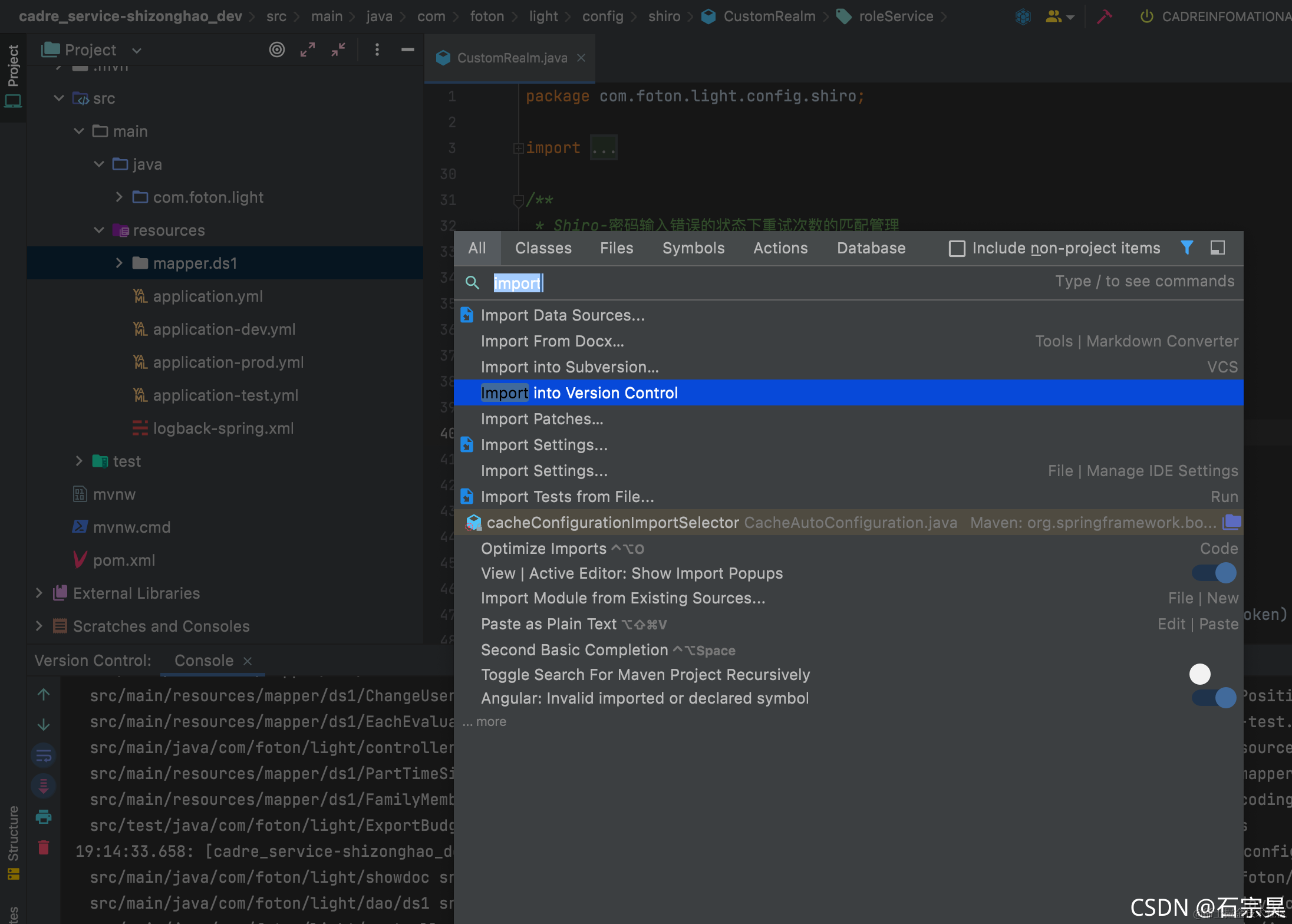The width and height of the screenshot is (1292, 924).
Task: Click the down arrow icon in Console toolbar
Action: tap(44, 725)
